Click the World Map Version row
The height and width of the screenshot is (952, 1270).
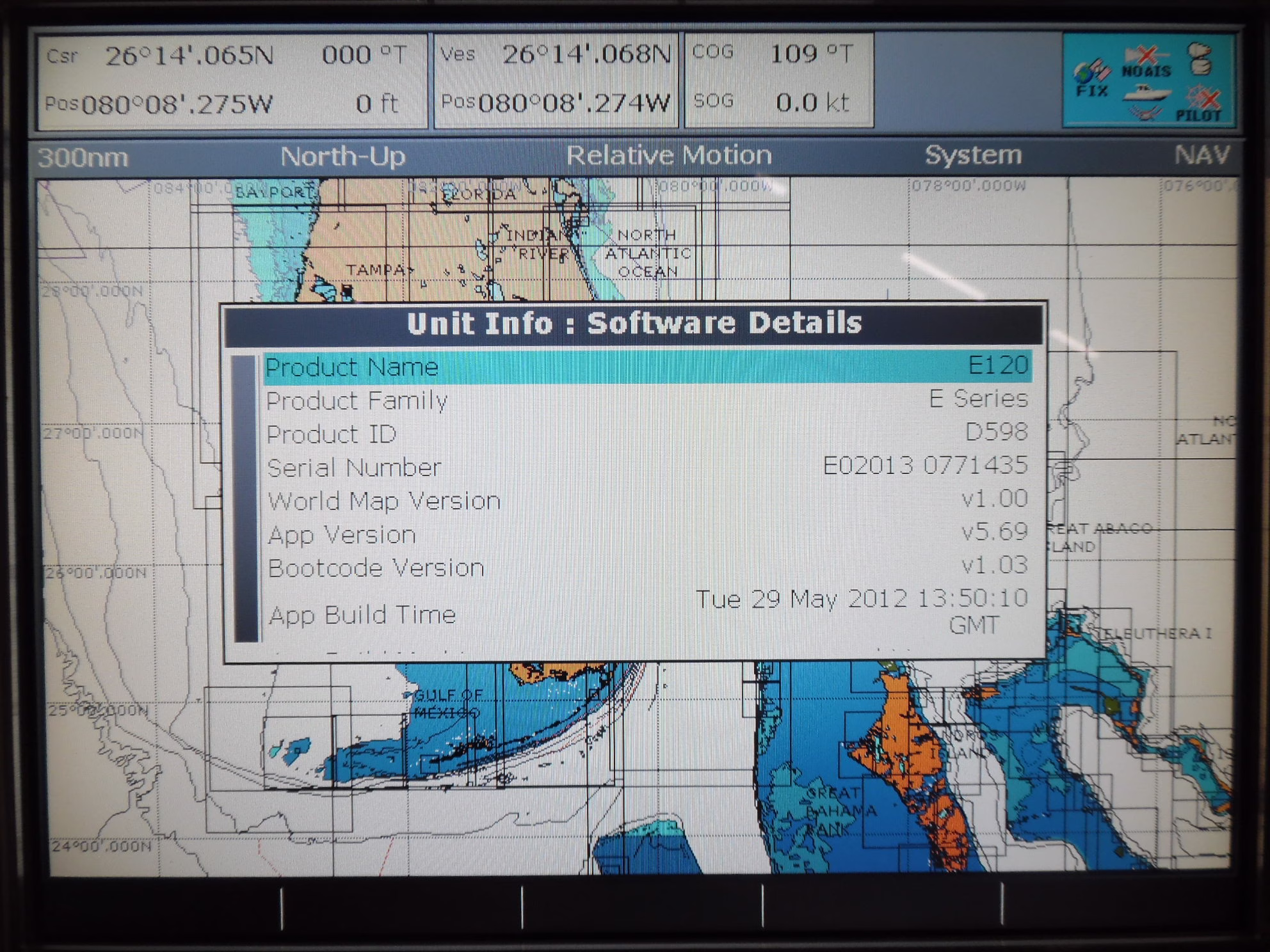tap(647, 500)
